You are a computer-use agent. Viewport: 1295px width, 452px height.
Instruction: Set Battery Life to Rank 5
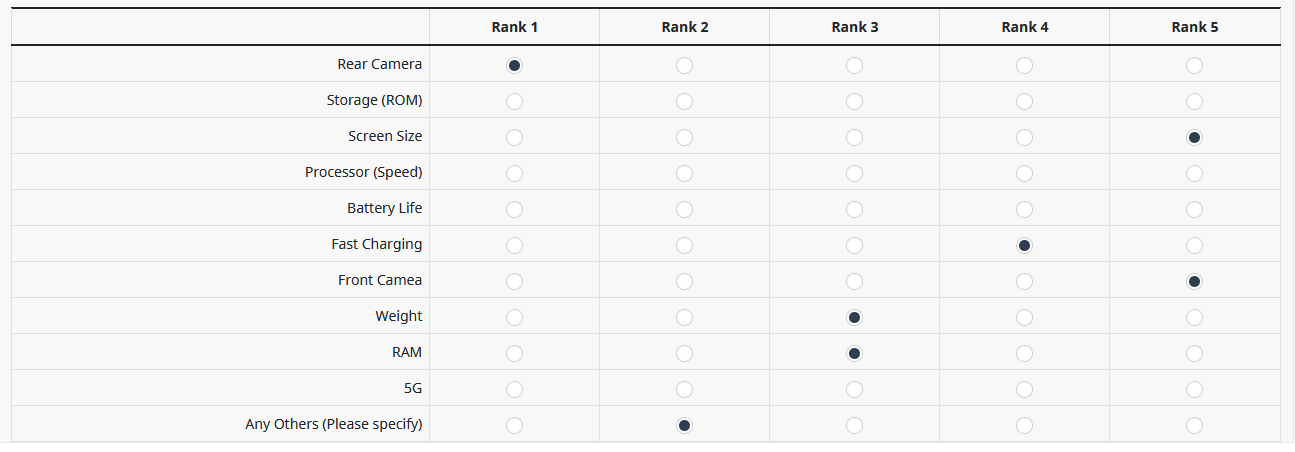click(1194, 210)
